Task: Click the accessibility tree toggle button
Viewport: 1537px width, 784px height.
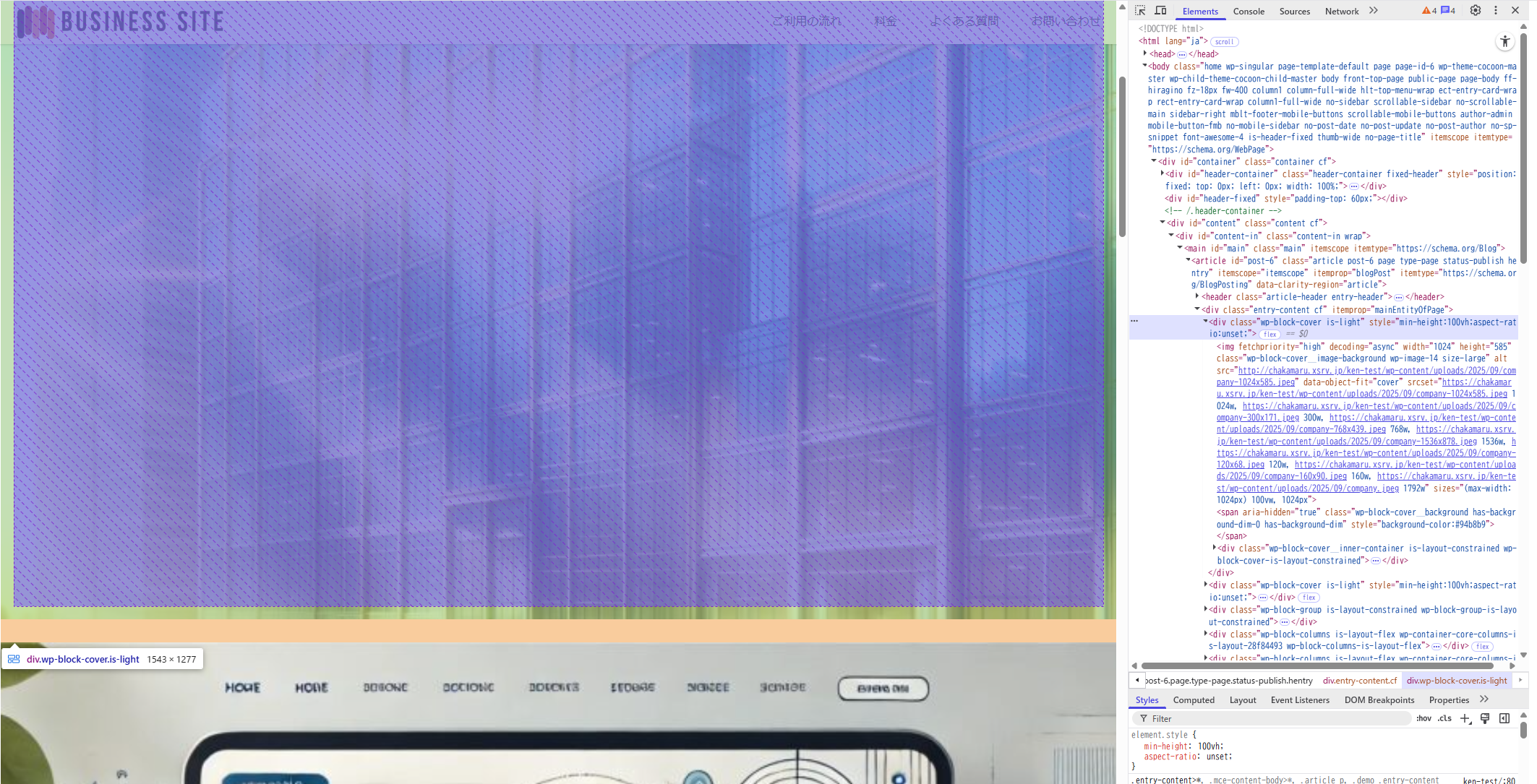Action: [x=1505, y=42]
